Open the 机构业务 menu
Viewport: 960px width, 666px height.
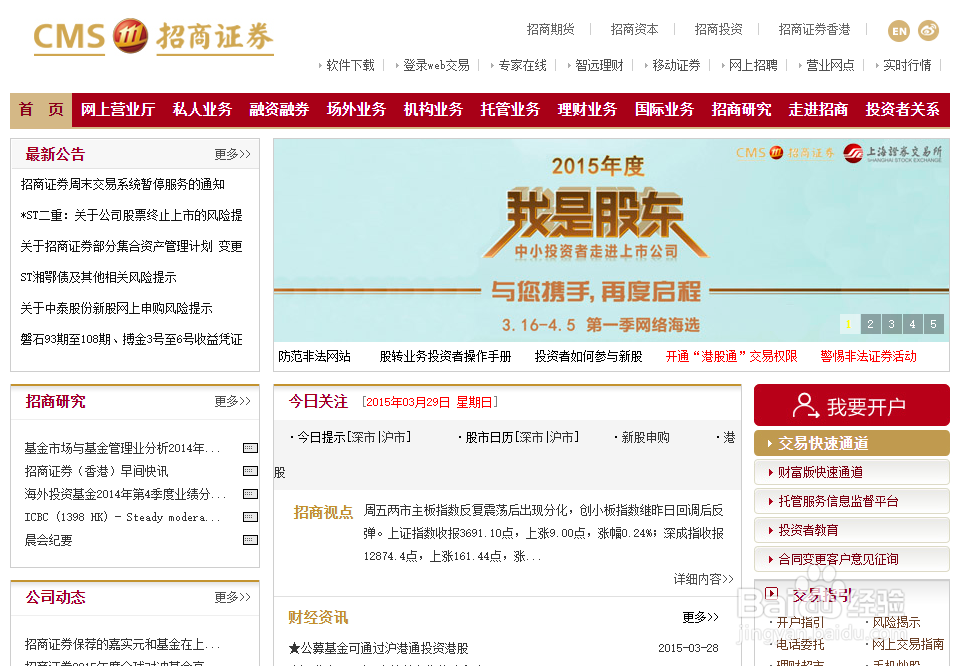[x=433, y=110]
